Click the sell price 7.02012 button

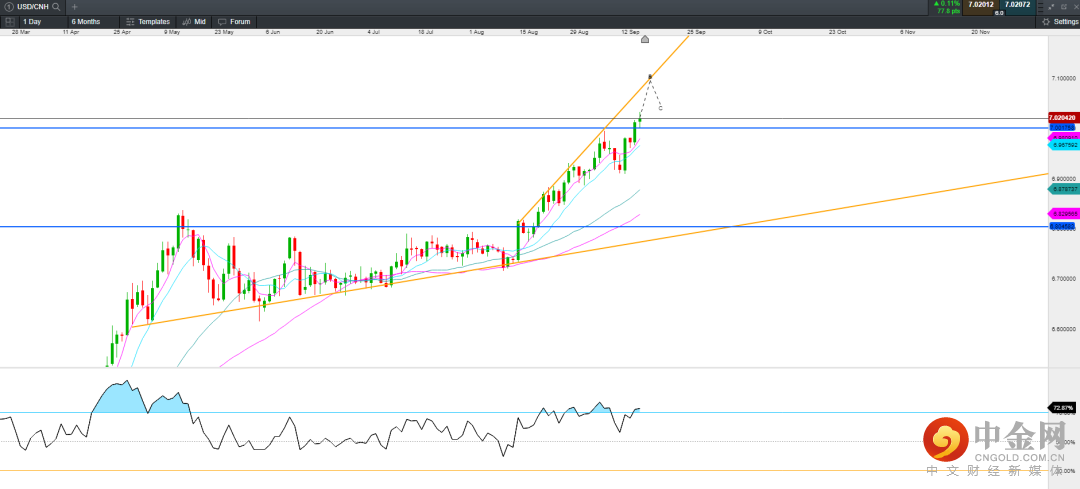(x=981, y=5)
